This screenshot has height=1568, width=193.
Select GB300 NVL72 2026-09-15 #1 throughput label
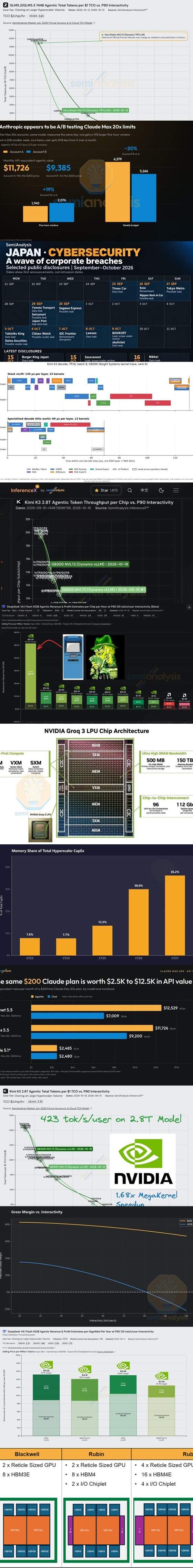pos(103,589)
